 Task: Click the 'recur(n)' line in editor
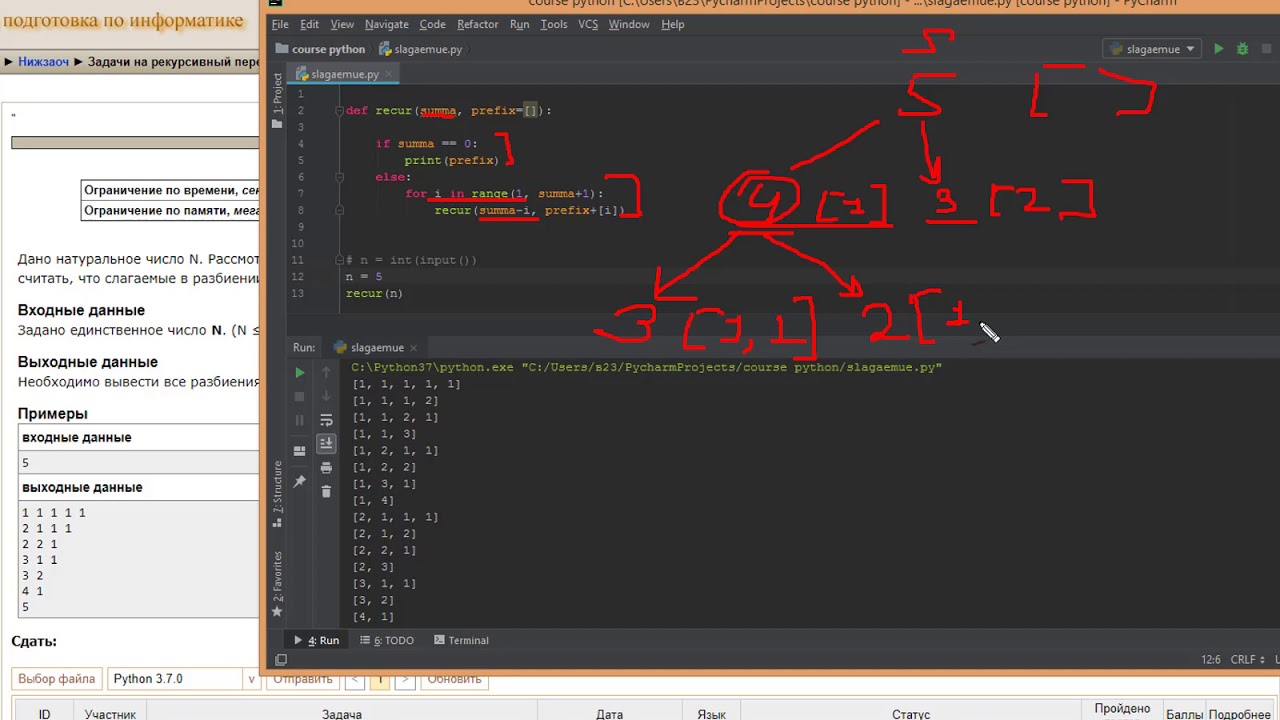tap(374, 293)
